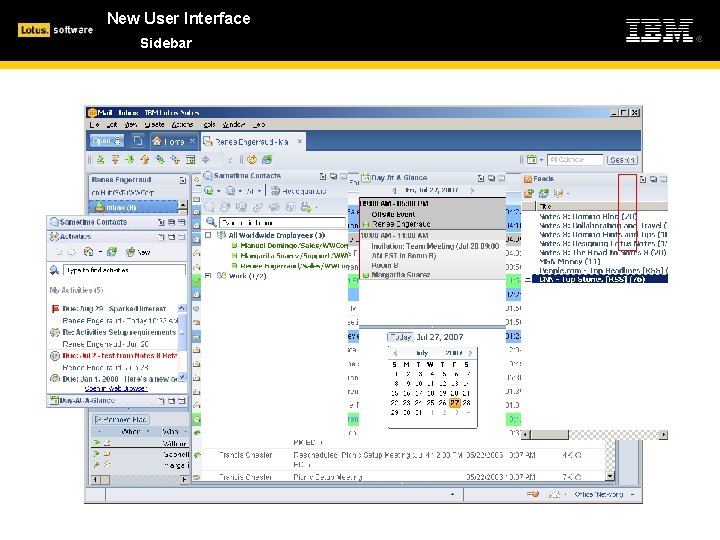Image resolution: width=720 pixels, height=540 pixels.
Task: Click Feeds RSS panel icon
Action: (x=528, y=179)
